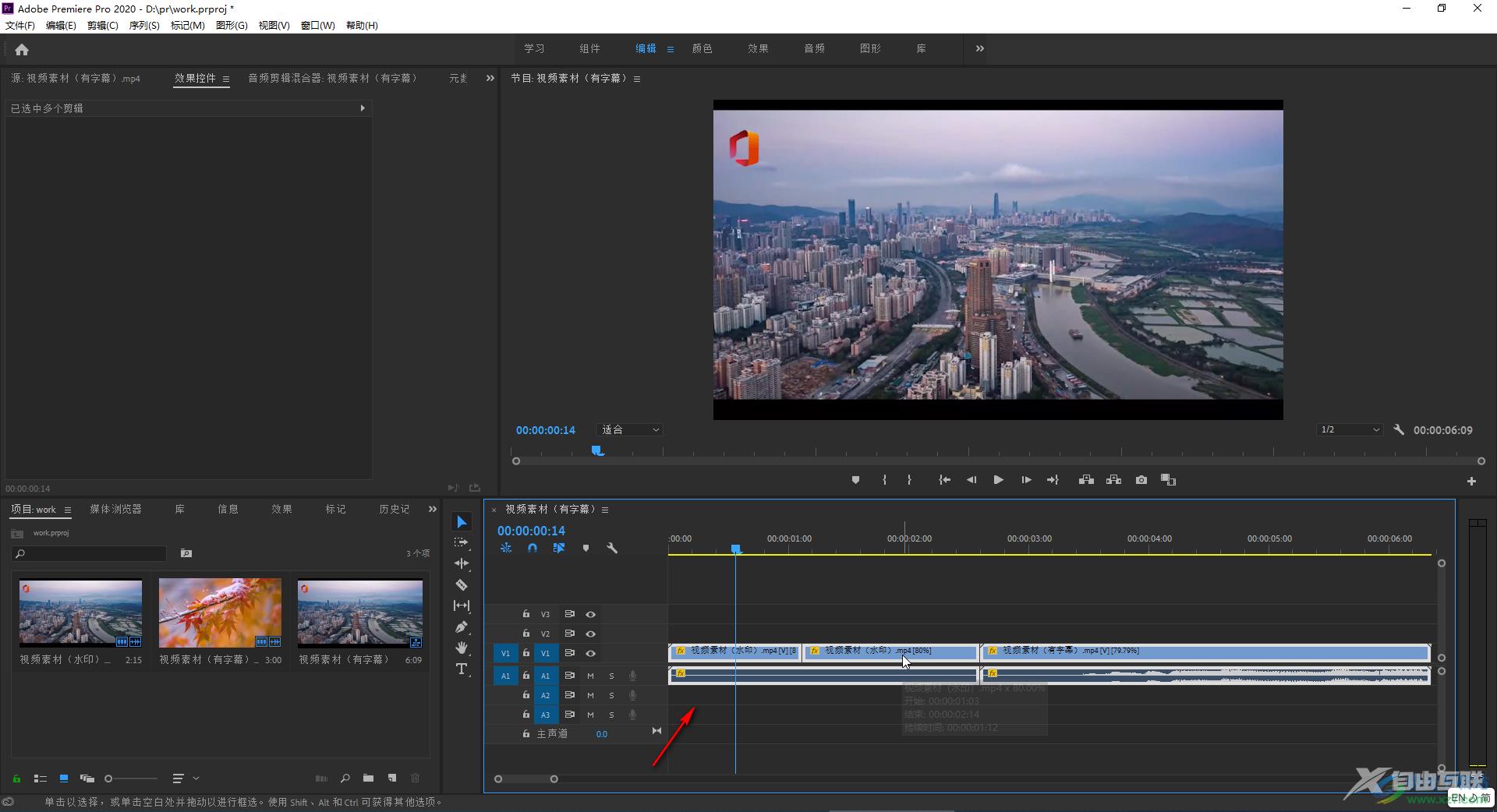Screen dimensions: 1497x812
Task: Switch project panel to list view
Action: point(41,778)
